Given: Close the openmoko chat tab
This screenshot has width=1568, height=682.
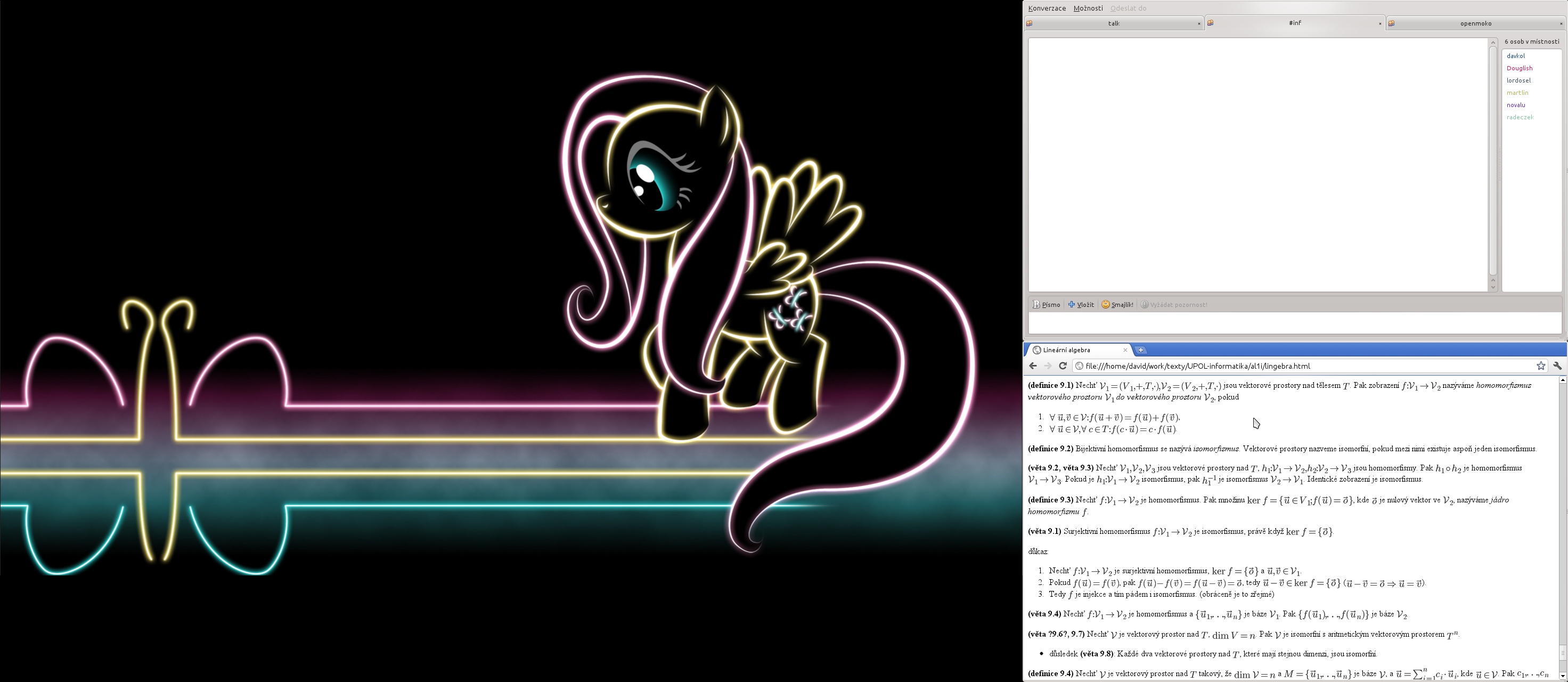Looking at the screenshot, I should tap(1561, 24).
